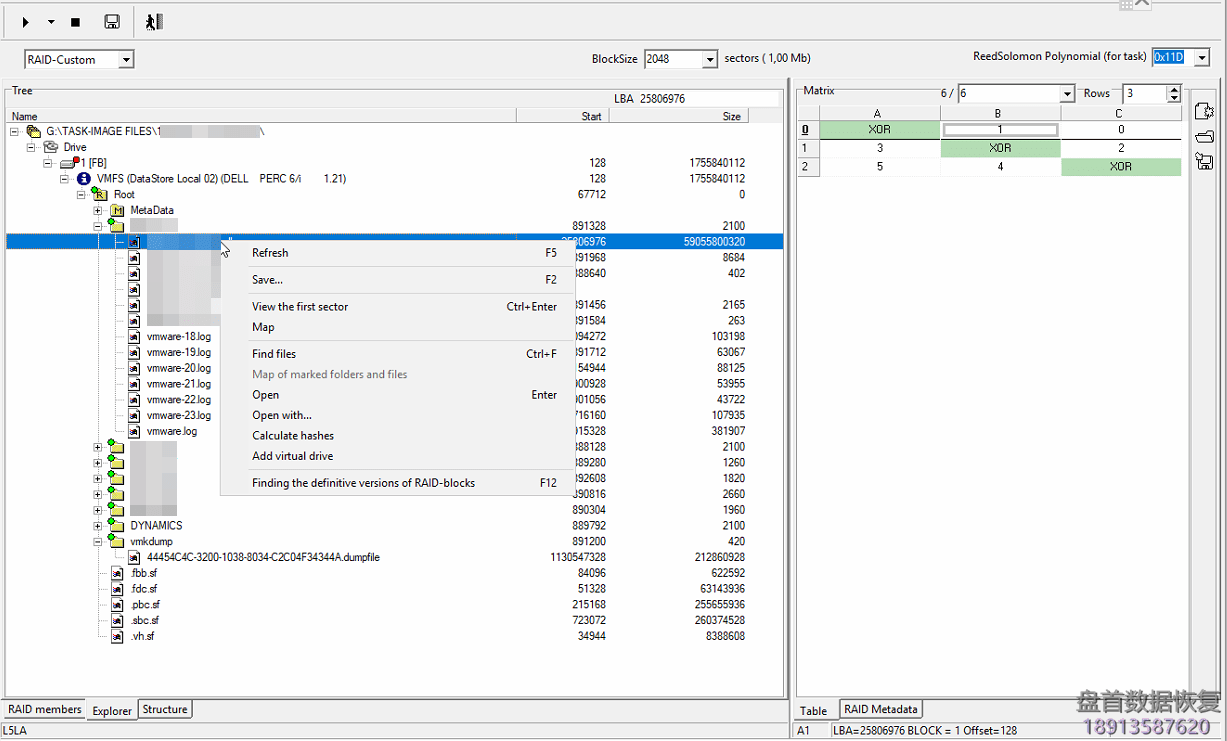
Task: Switch to the Explorer tab
Action: tap(112, 711)
